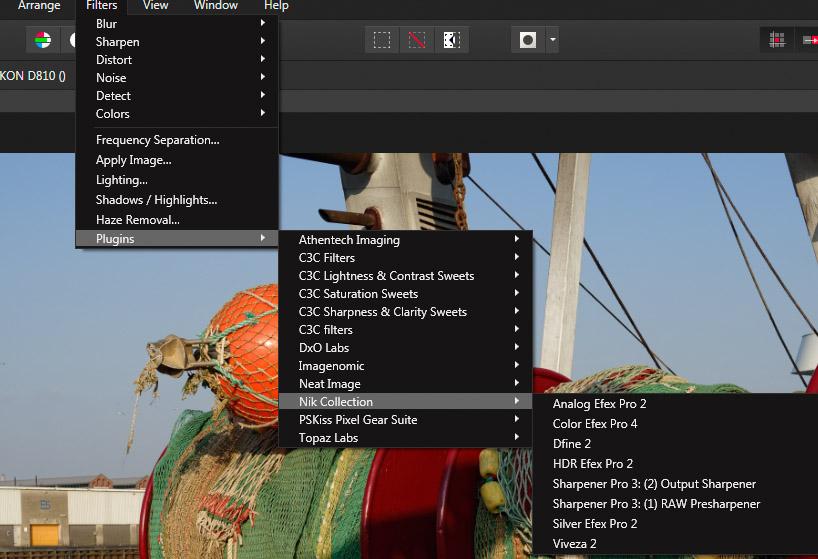
Task: Open Shadows / Highlights... filter
Action: 177,200
